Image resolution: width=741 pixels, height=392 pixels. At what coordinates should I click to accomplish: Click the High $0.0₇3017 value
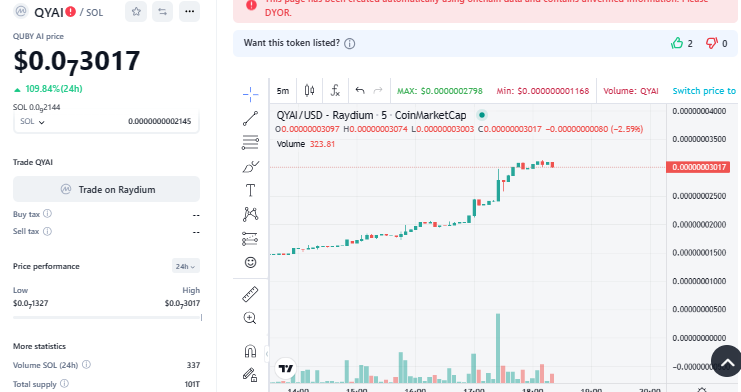182,304
